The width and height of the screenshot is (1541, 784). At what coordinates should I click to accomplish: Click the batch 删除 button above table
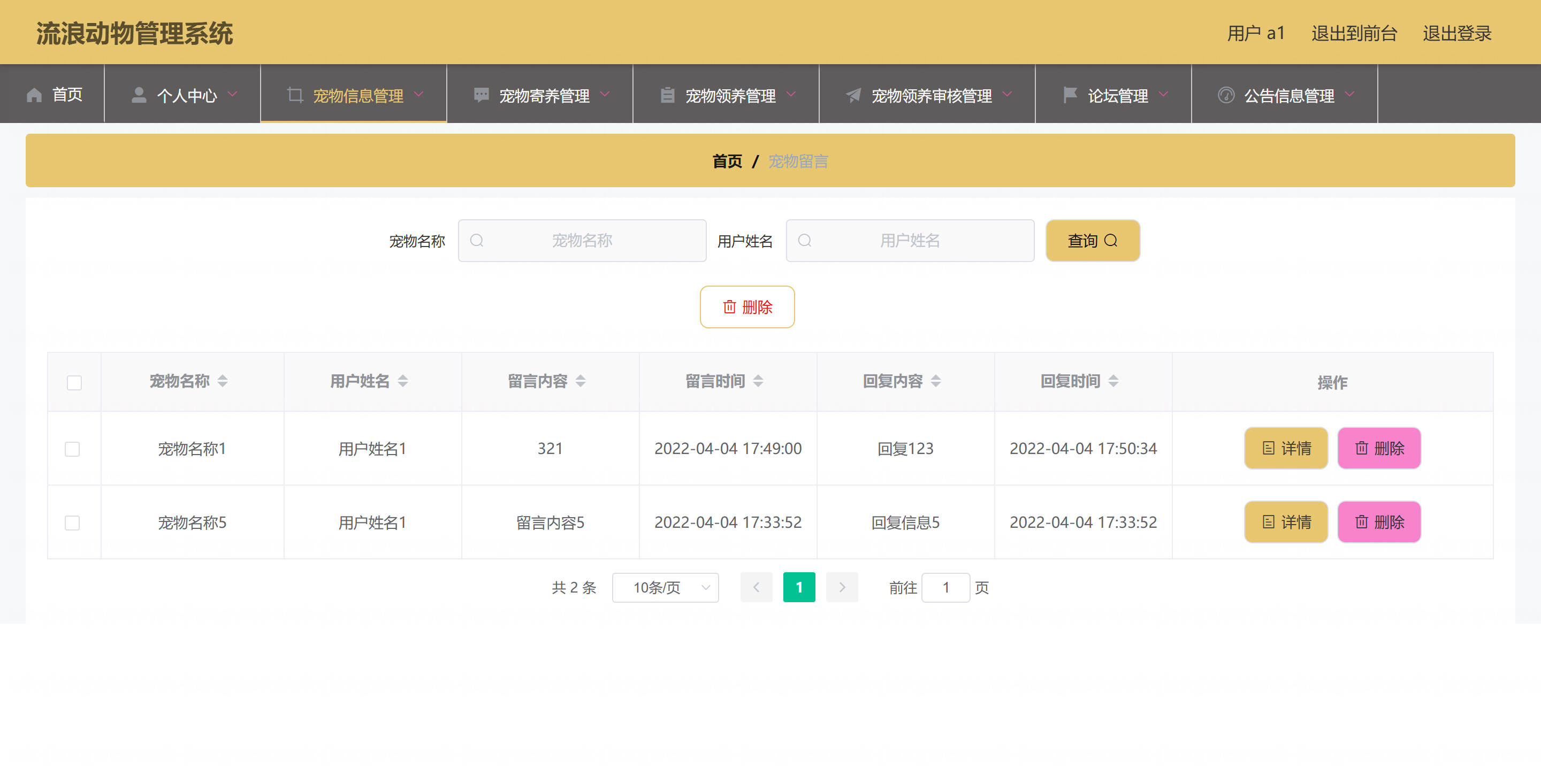pos(747,307)
